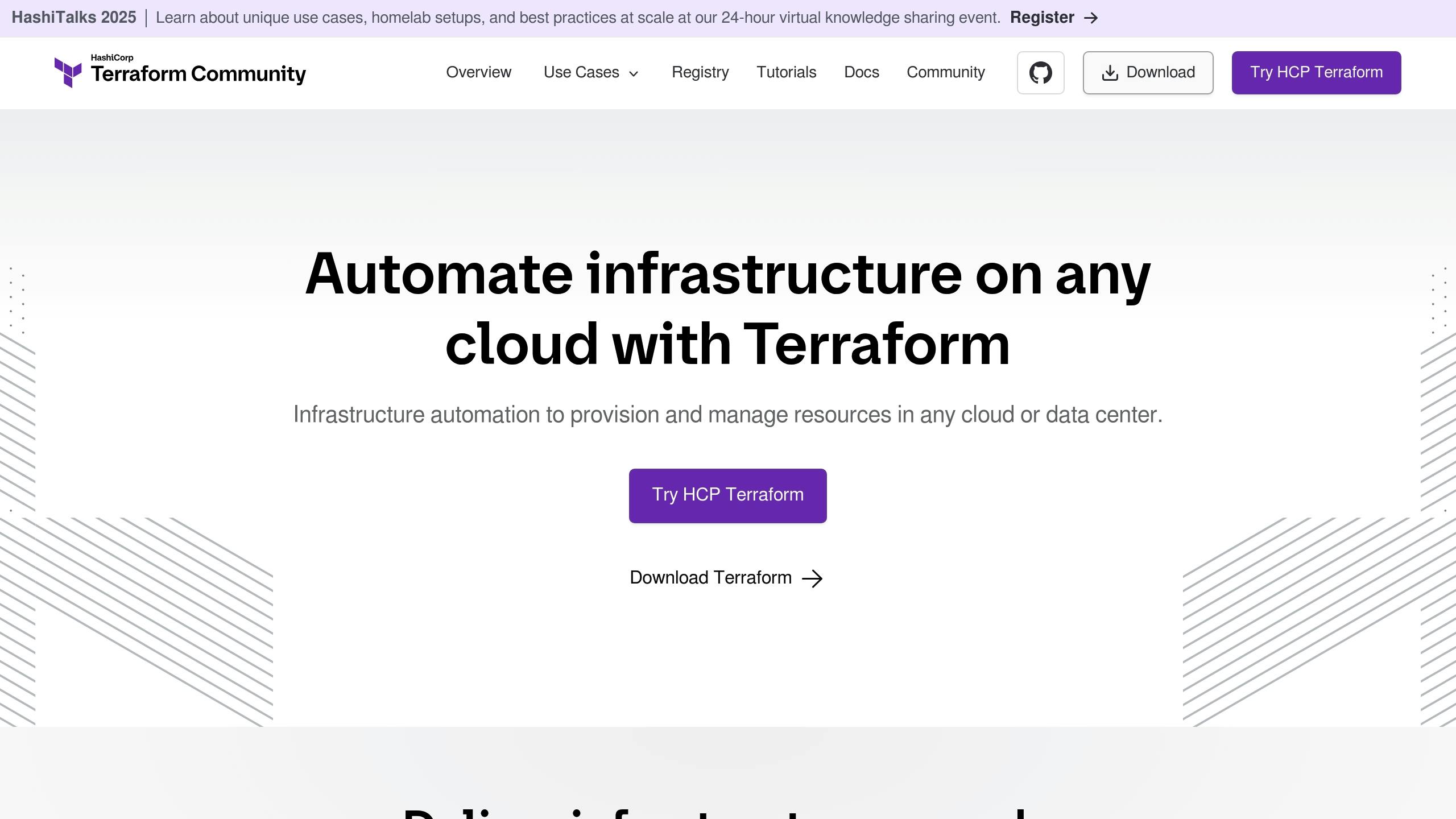Scroll down to Deliver infrastructure section

coord(728,810)
